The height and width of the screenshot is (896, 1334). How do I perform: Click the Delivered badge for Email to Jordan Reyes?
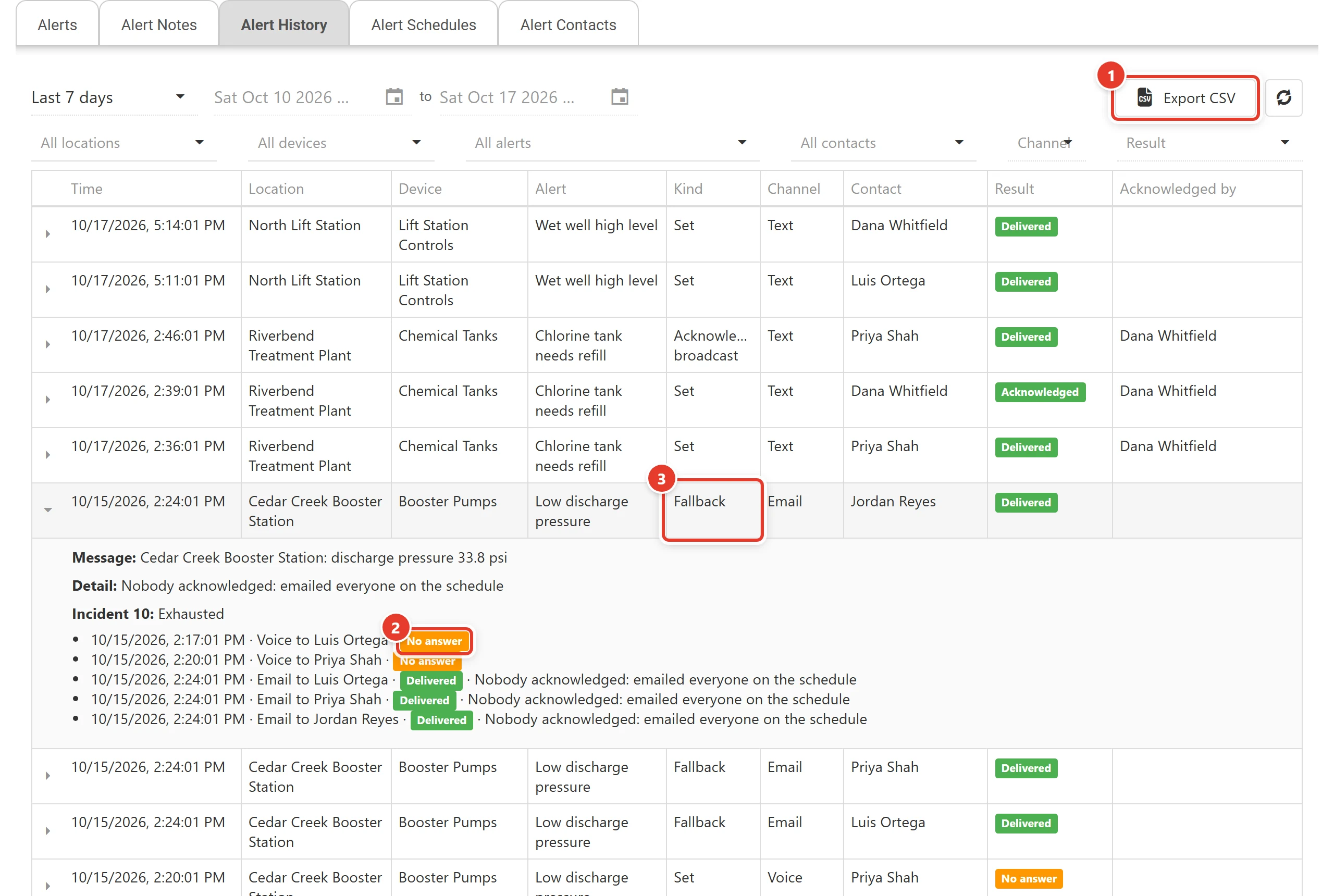(x=441, y=720)
